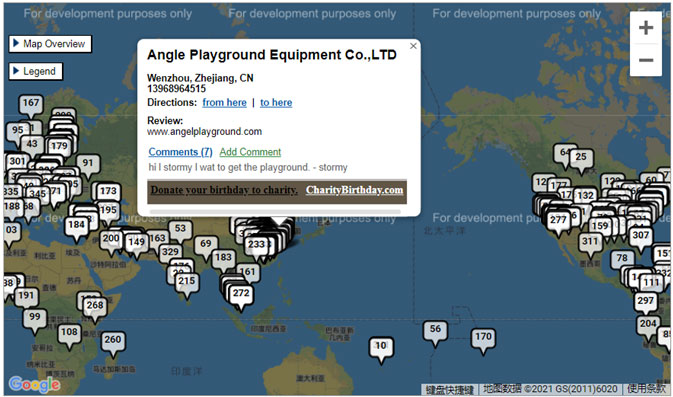Zoom in with the plus button

646,27
